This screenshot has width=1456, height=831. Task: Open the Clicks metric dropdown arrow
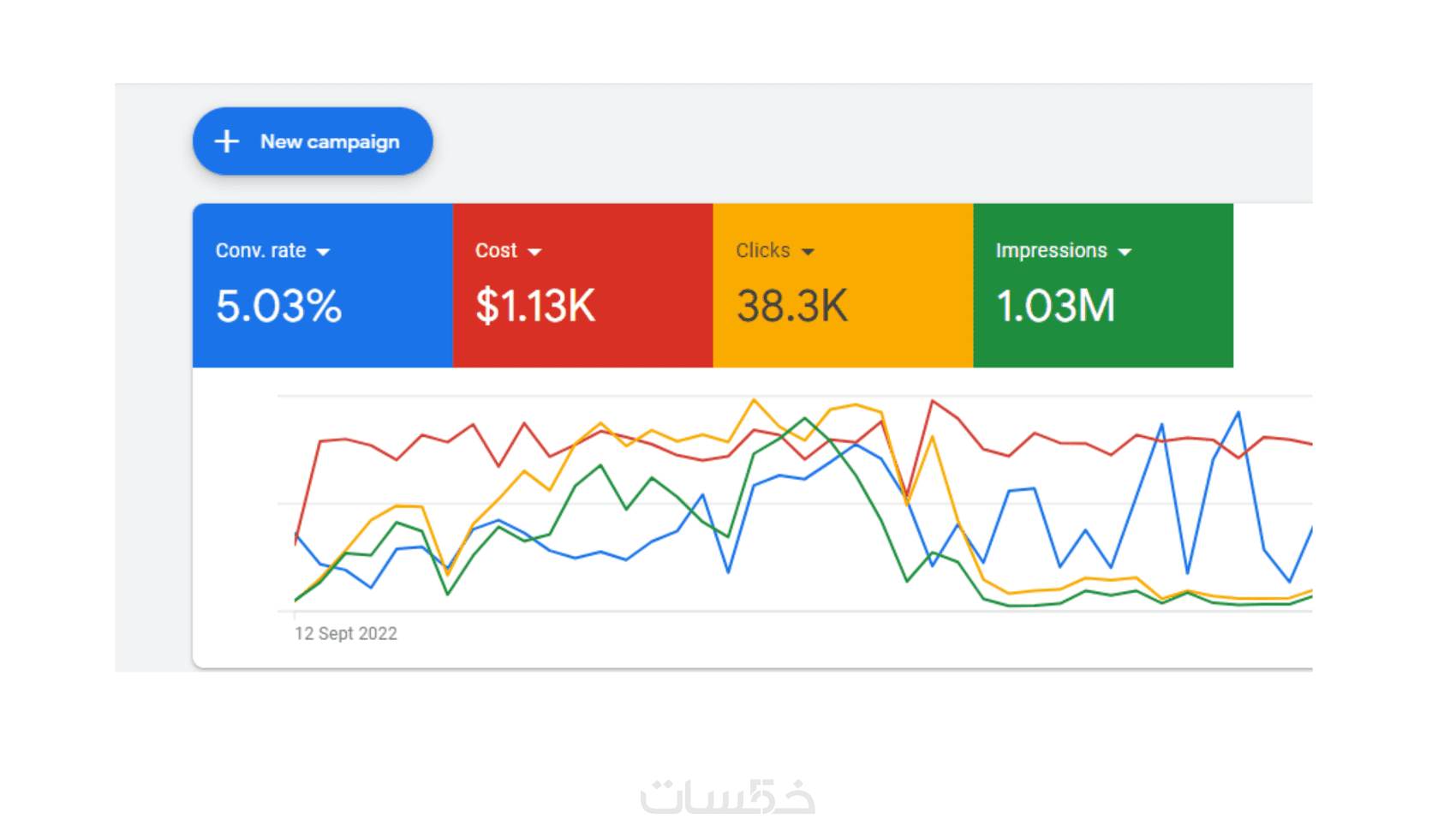click(808, 252)
